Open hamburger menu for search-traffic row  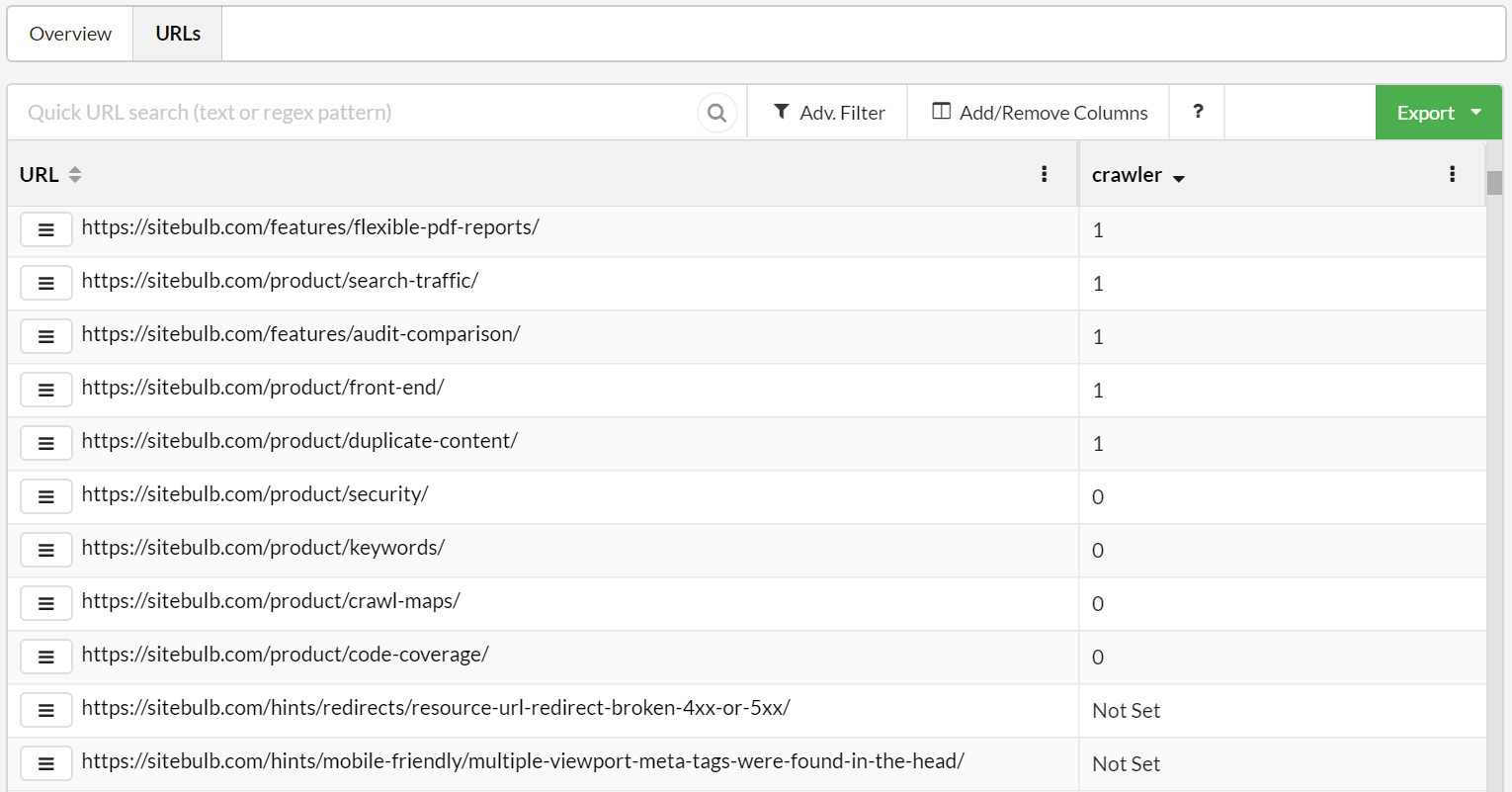coord(46,283)
